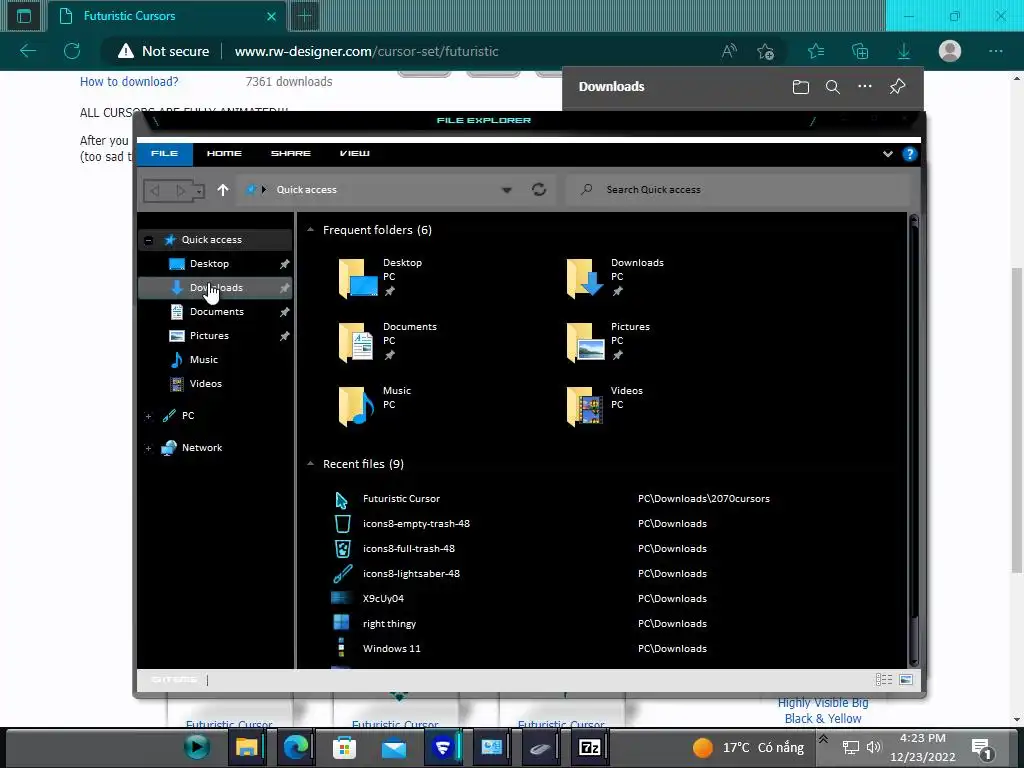Show hidden system tray icons
This screenshot has height=768, width=1024.
824,739
